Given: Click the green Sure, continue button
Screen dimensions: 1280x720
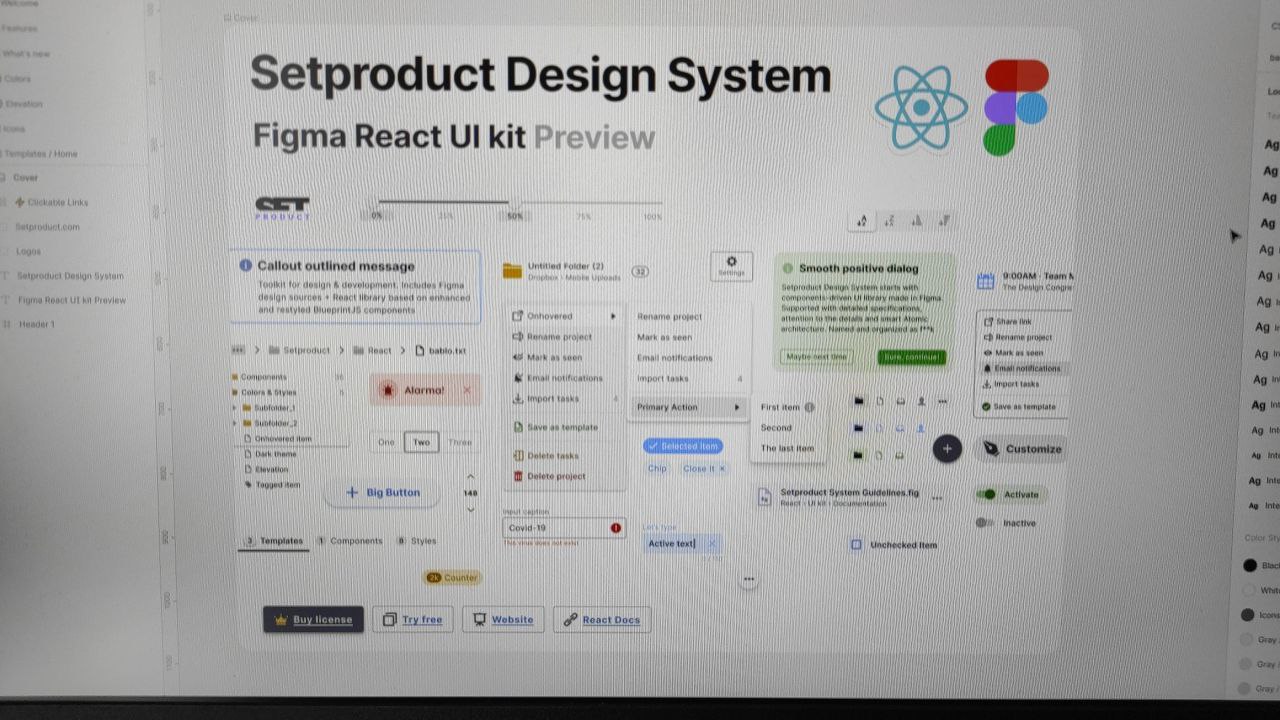Looking at the screenshot, I should tap(911, 356).
